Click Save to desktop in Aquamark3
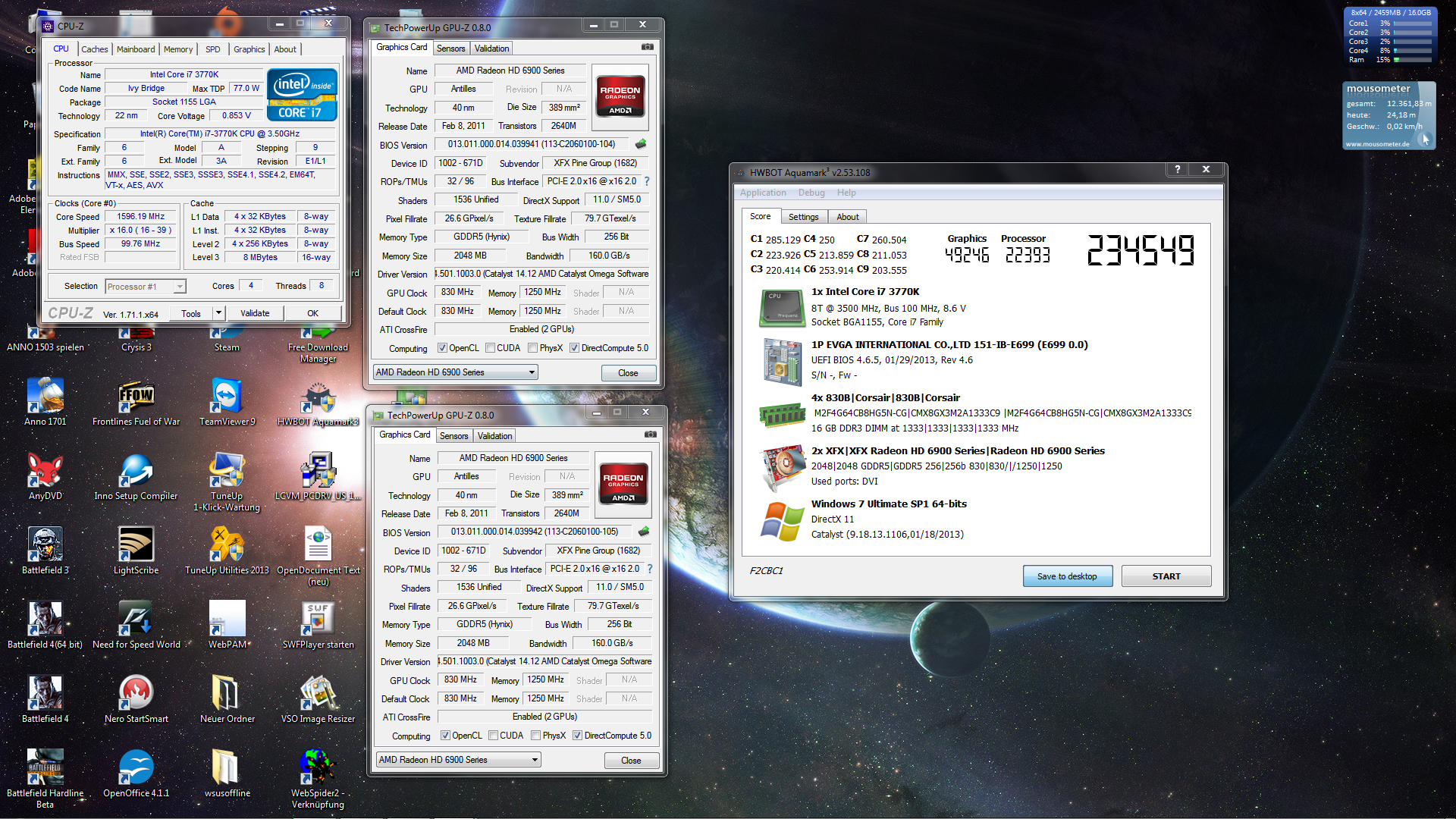 click(1067, 576)
